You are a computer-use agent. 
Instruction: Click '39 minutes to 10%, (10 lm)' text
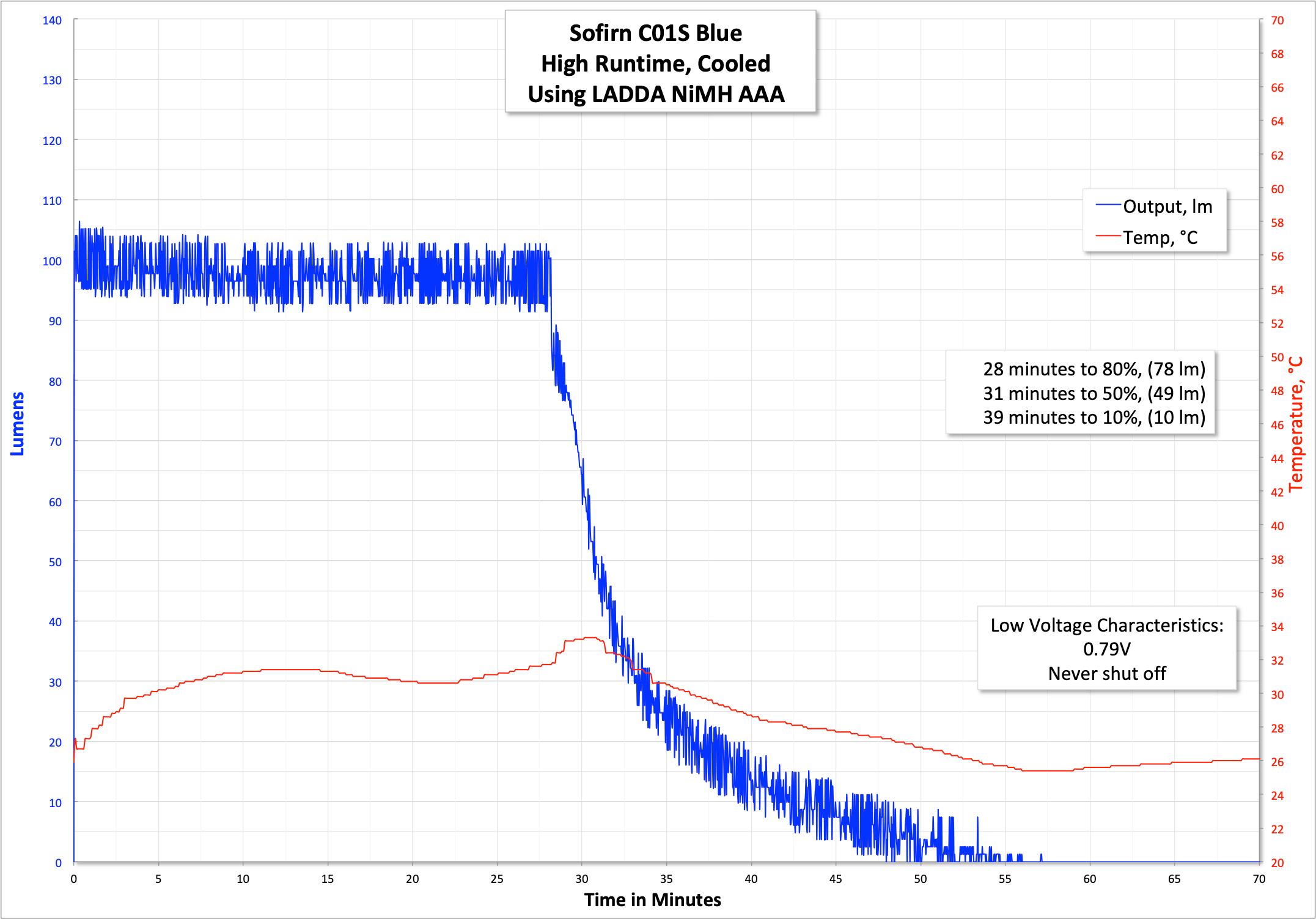(1094, 417)
